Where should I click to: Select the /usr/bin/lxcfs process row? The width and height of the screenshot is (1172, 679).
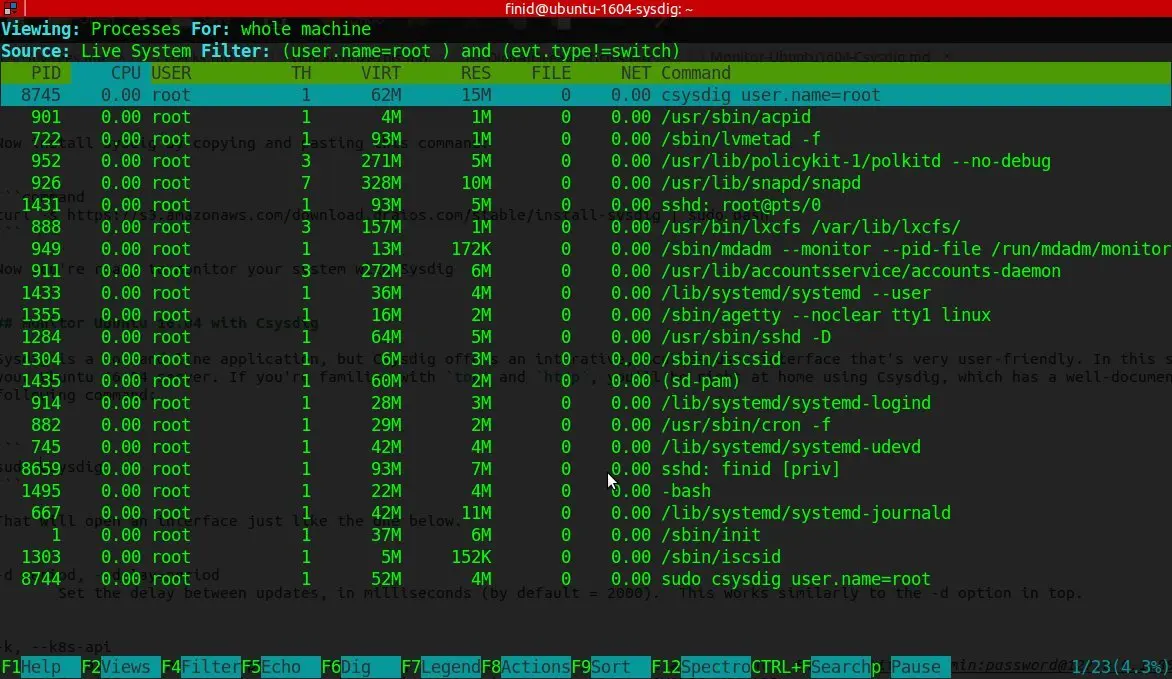pos(586,227)
